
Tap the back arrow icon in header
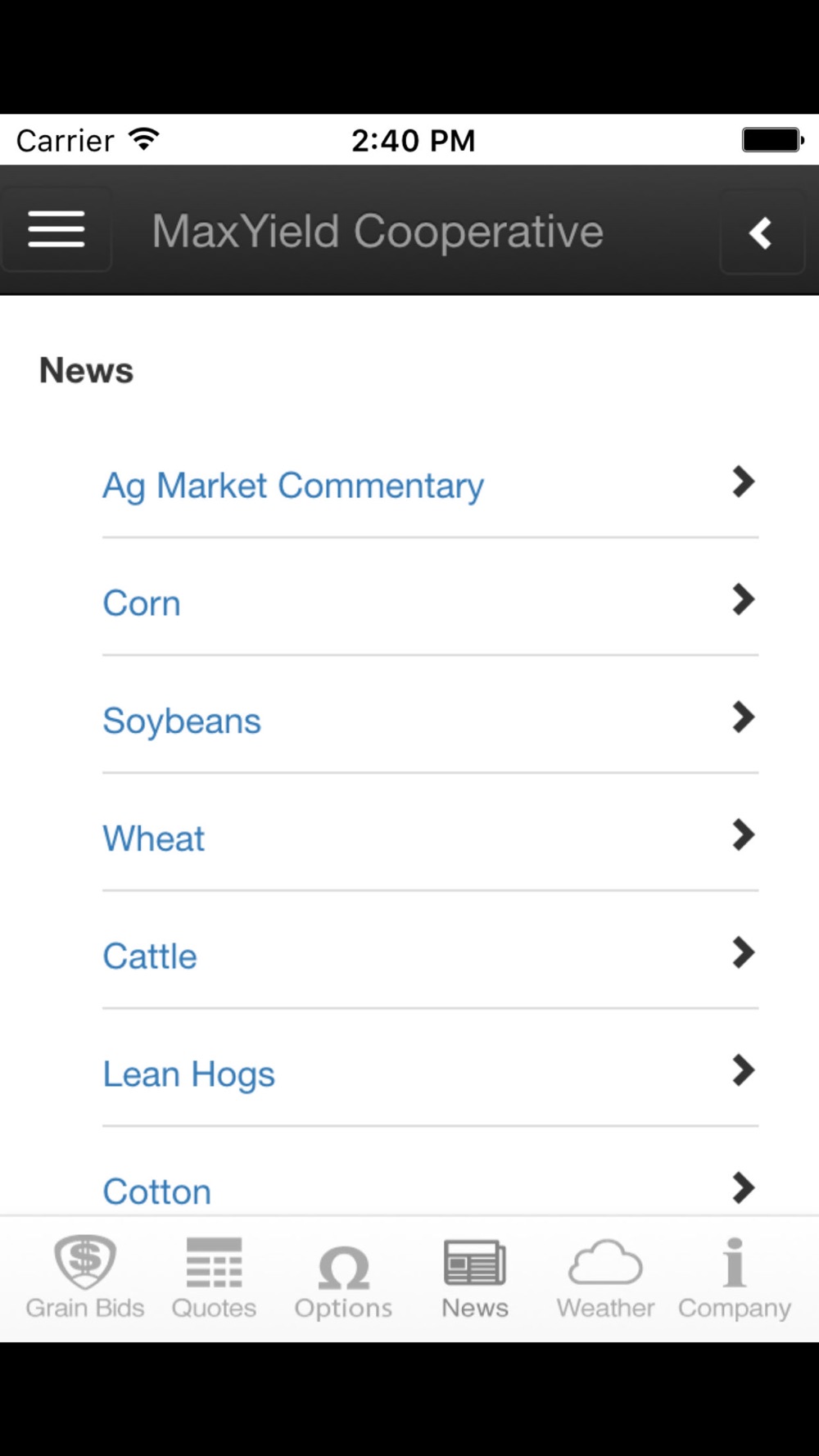pyautogui.click(x=762, y=233)
